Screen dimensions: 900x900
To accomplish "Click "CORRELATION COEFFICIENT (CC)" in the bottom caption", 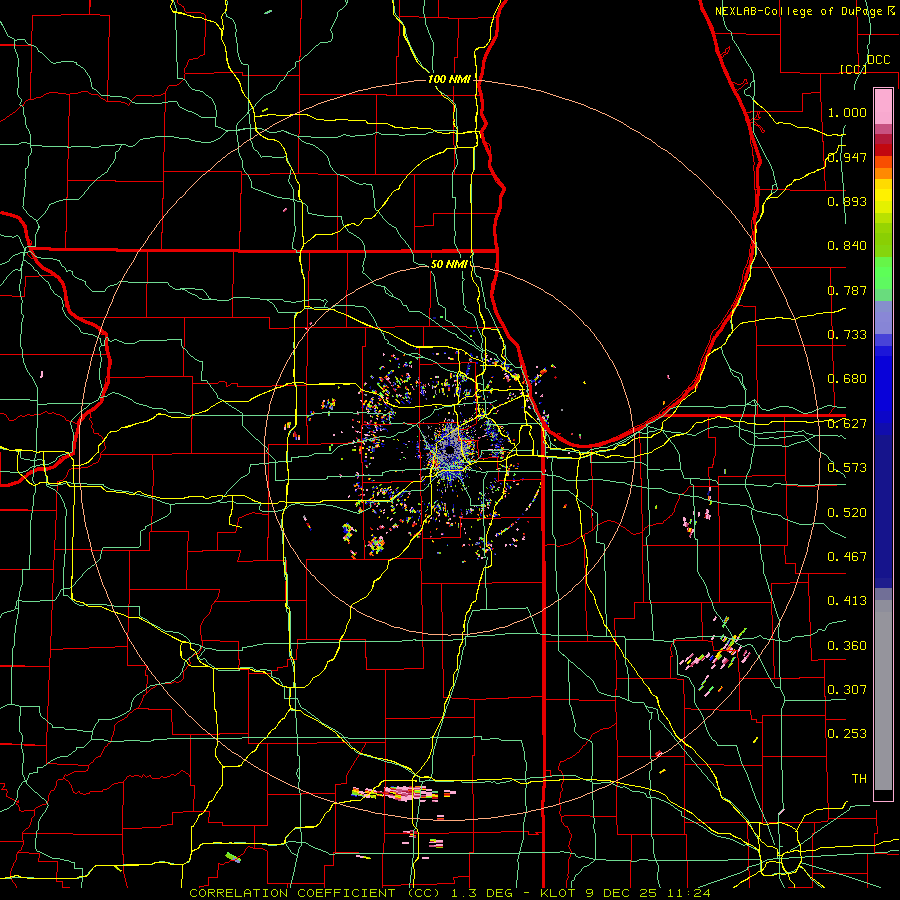I will [315, 893].
